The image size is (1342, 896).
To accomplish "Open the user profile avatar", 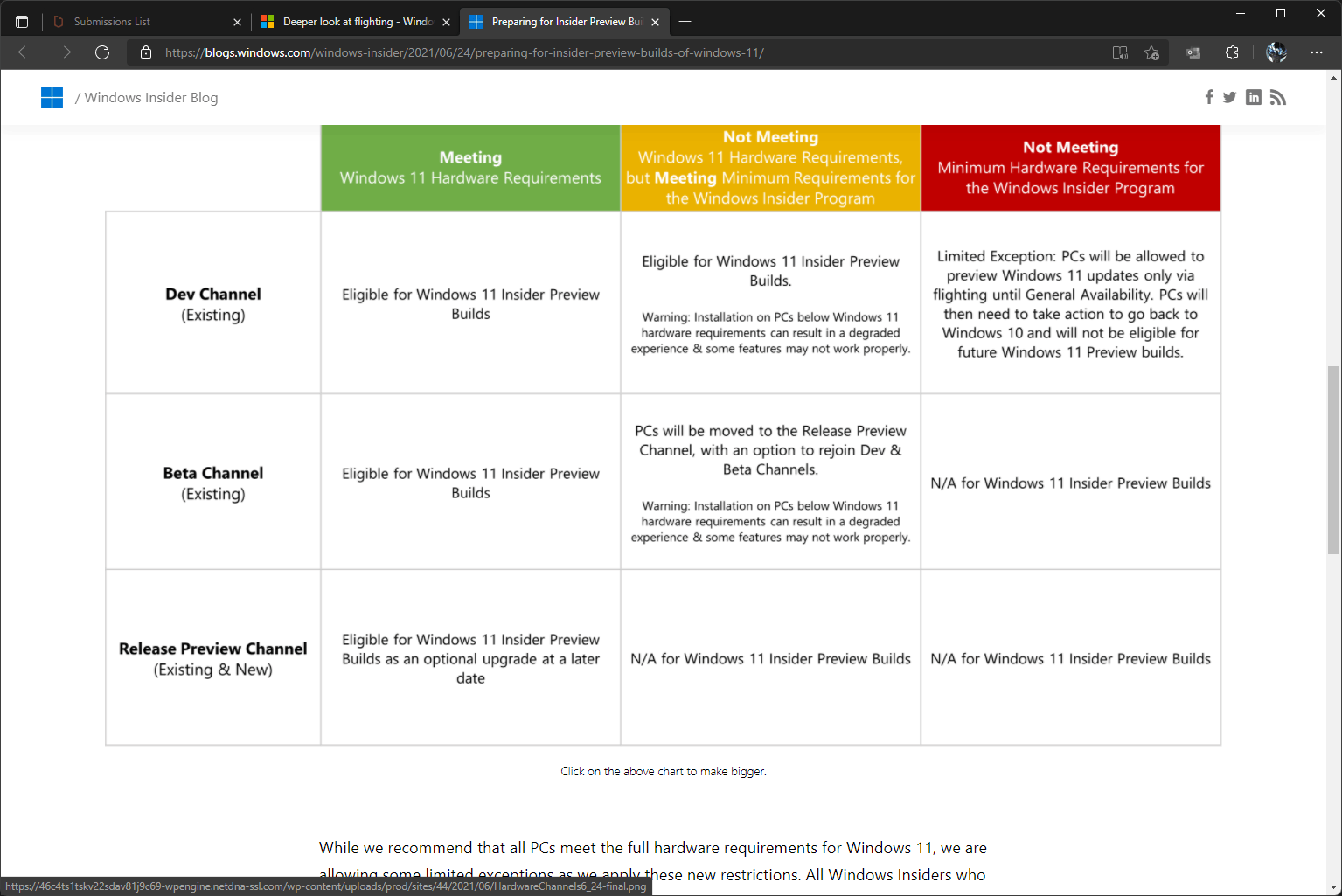I will [x=1276, y=52].
